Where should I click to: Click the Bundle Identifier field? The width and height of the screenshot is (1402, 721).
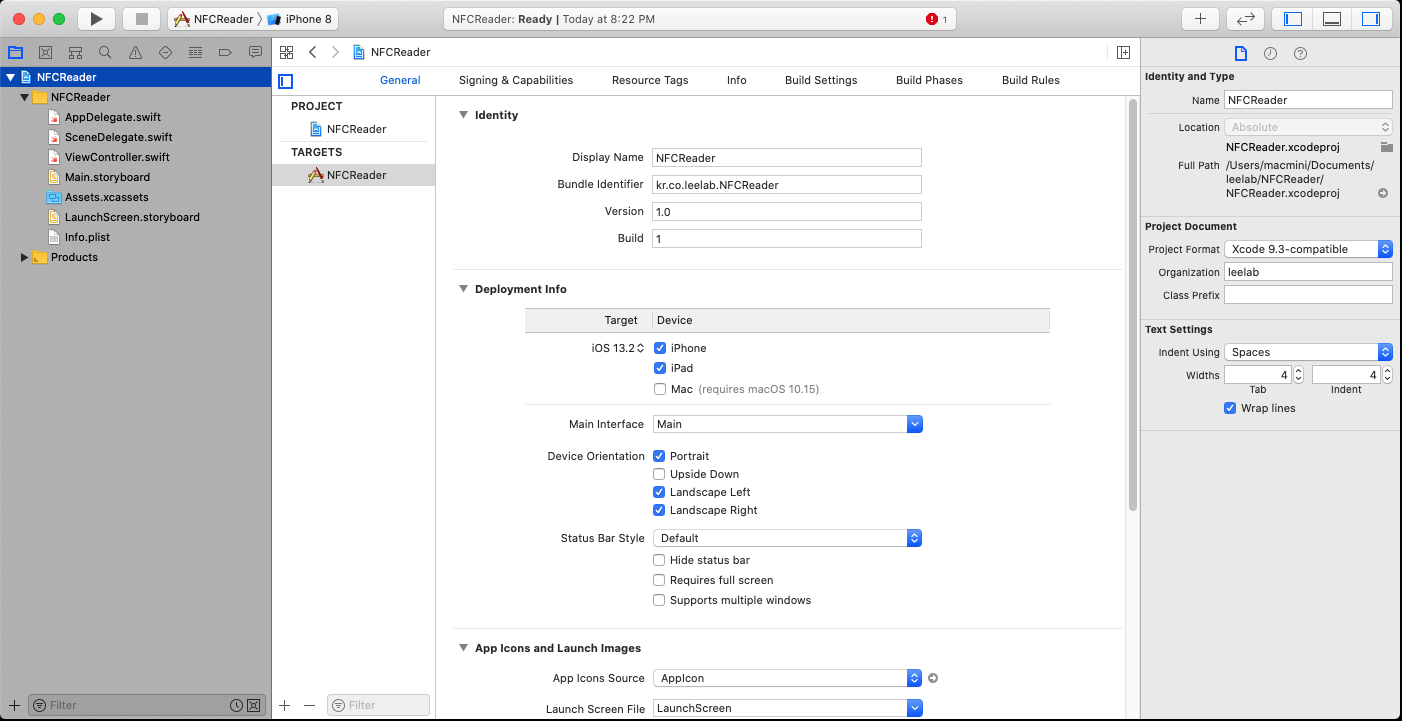pyautogui.click(x=786, y=185)
